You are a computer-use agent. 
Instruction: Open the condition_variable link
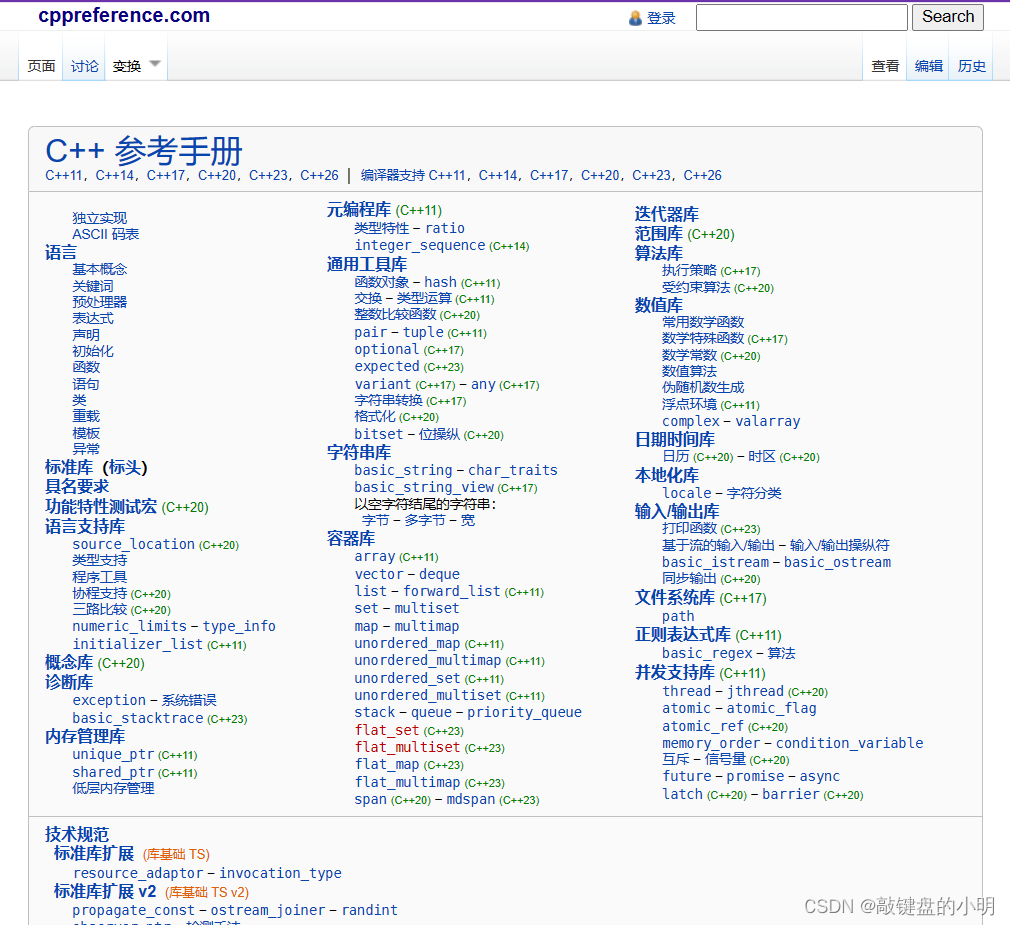pos(849,743)
